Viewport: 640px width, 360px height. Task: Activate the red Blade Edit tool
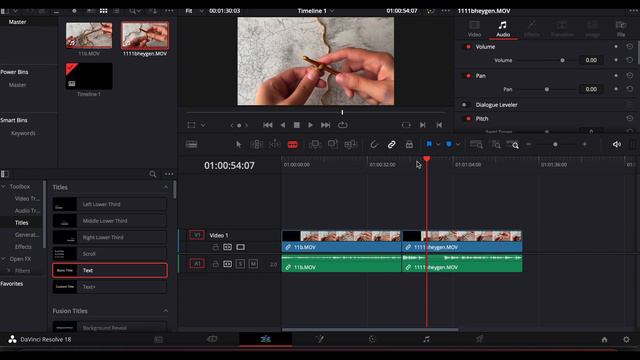click(293, 144)
